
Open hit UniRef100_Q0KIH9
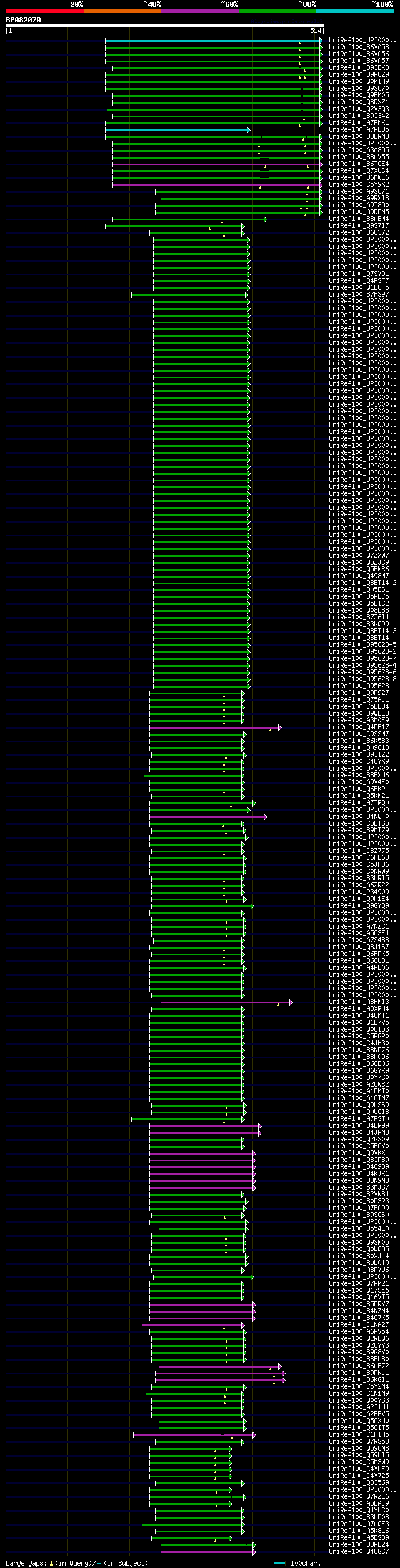(x=359, y=82)
